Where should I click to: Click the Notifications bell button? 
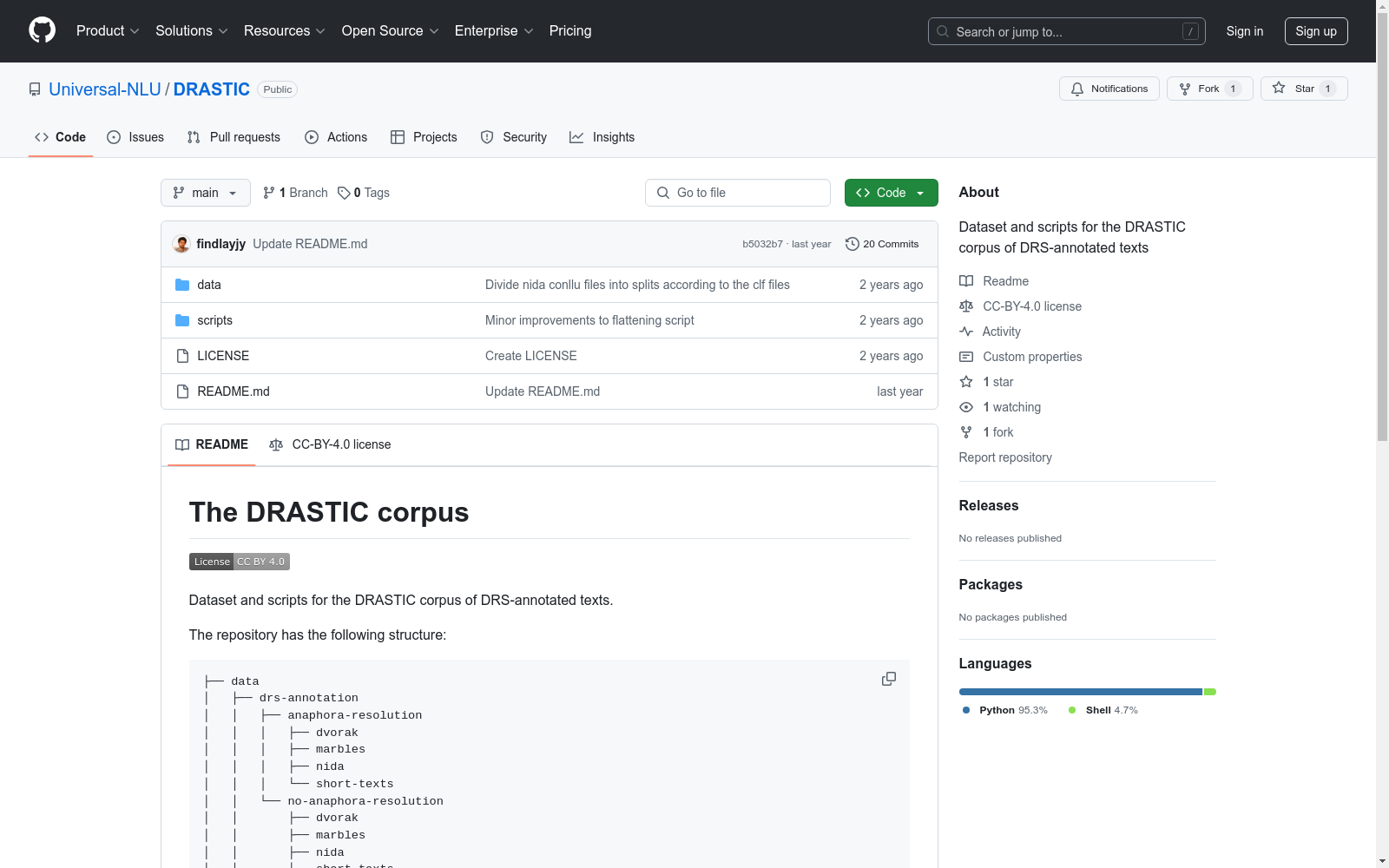coord(1109,89)
